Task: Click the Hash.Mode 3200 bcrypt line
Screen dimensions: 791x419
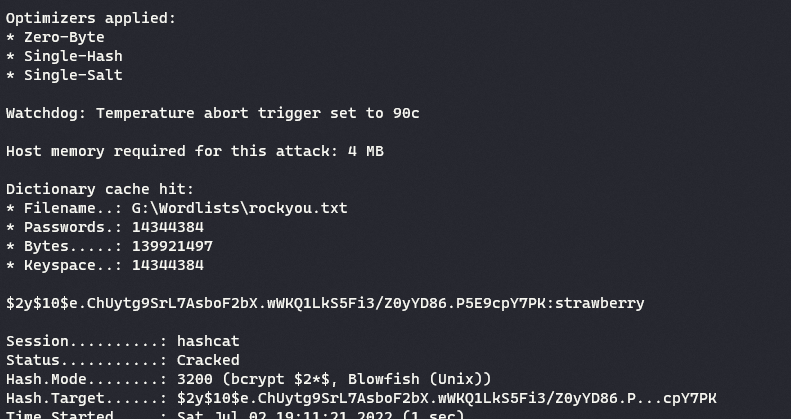Action: 248,379
